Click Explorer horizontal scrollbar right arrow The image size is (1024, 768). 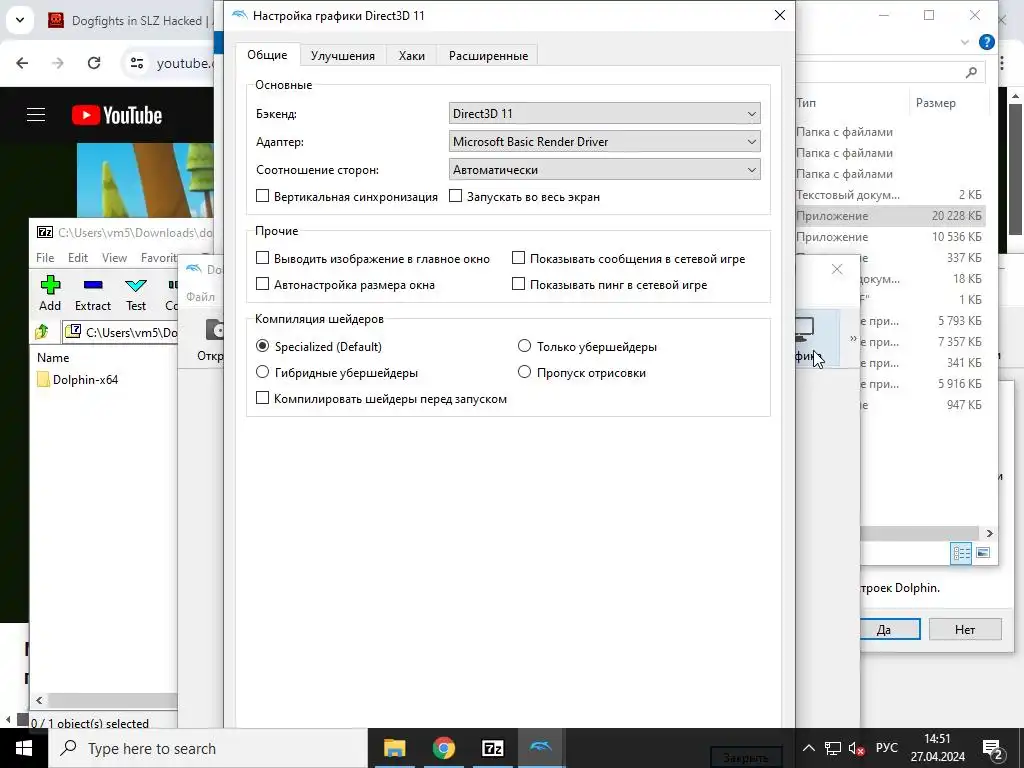pos(989,534)
